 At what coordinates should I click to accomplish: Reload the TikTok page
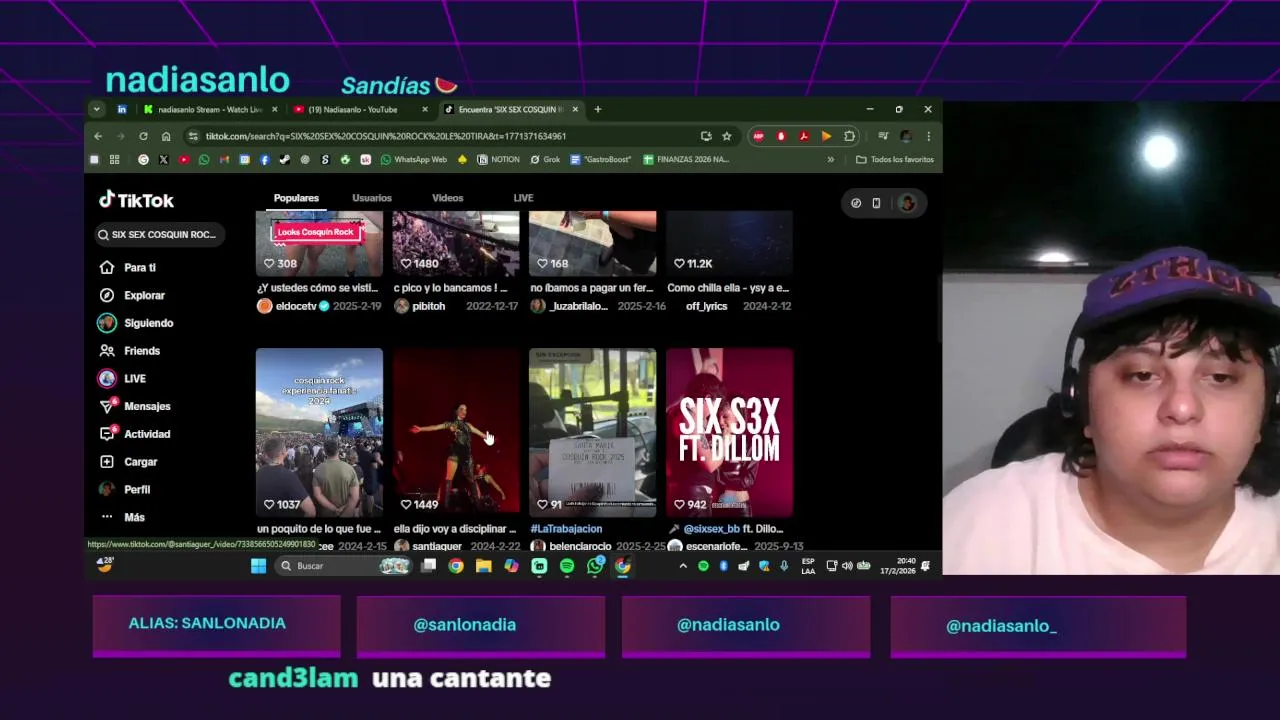coord(143,136)
